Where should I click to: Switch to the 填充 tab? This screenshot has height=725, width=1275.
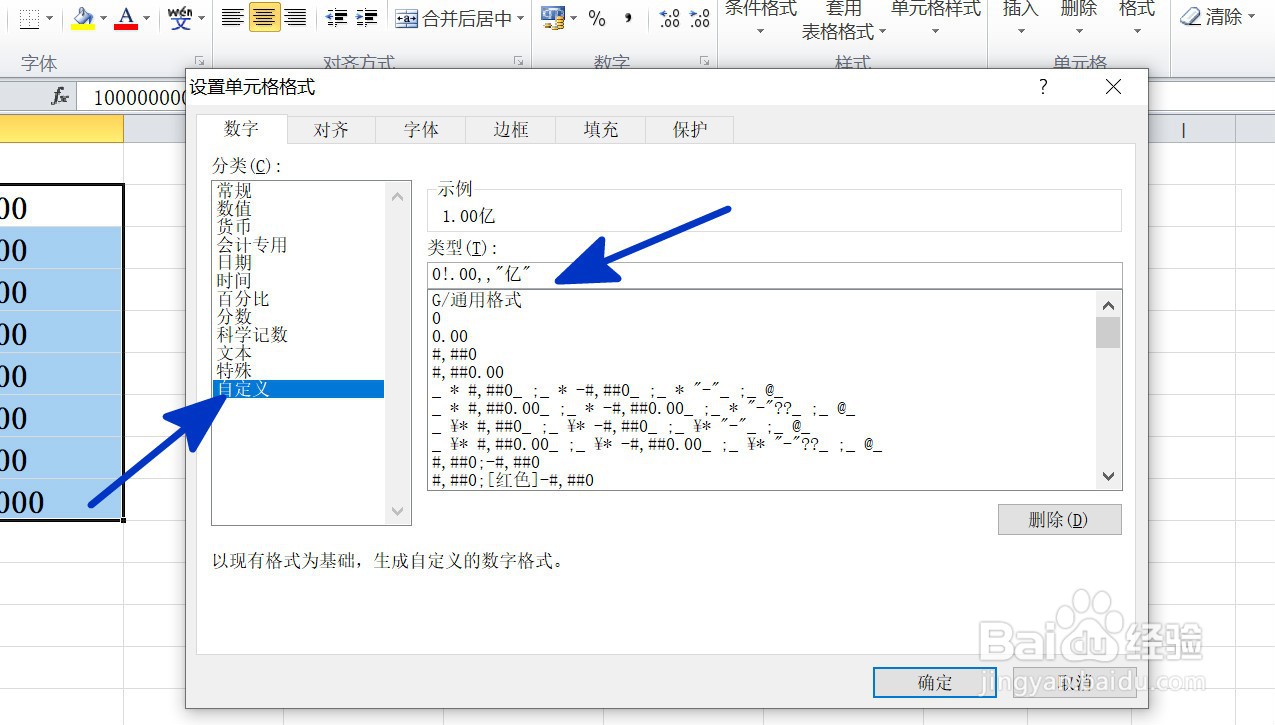[x=601, y=130]
